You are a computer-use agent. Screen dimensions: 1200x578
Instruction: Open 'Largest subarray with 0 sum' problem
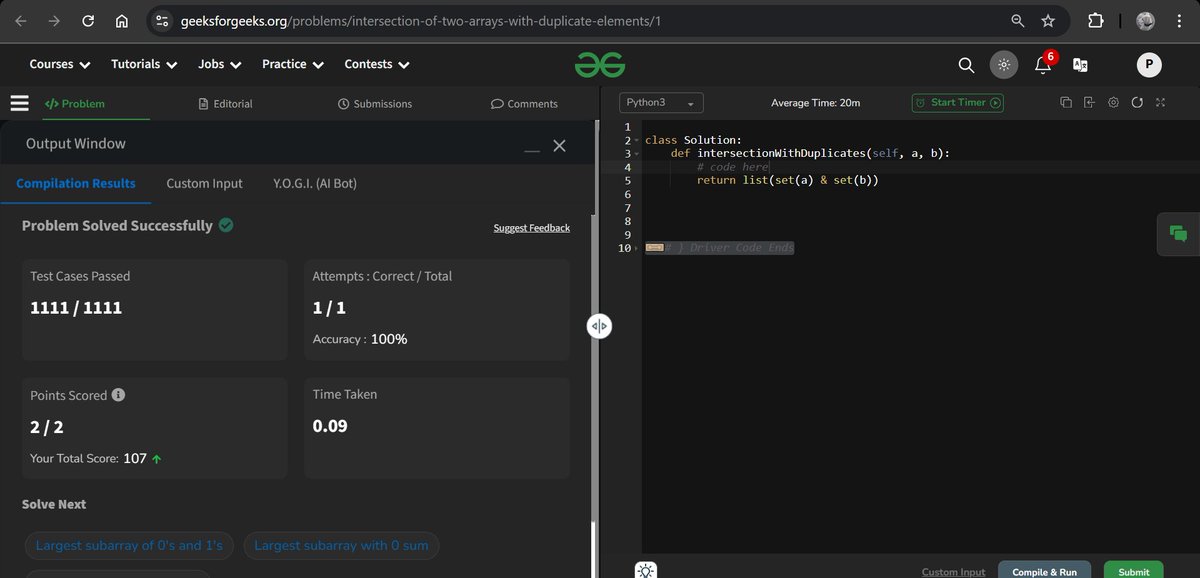click(x=341, y=545)
